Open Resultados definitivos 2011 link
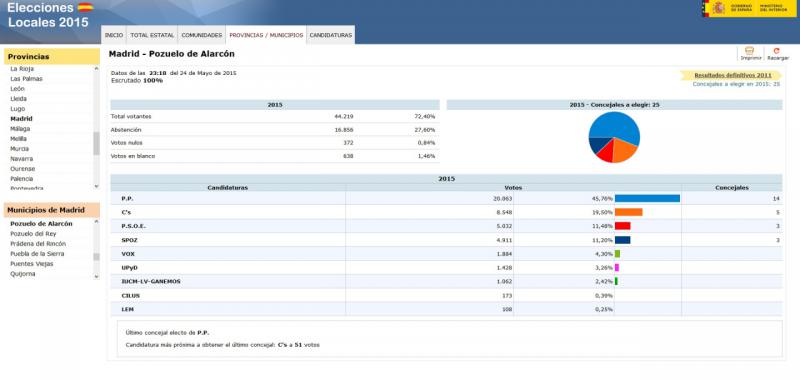The image size is (800, 380). tap(733, 75)
